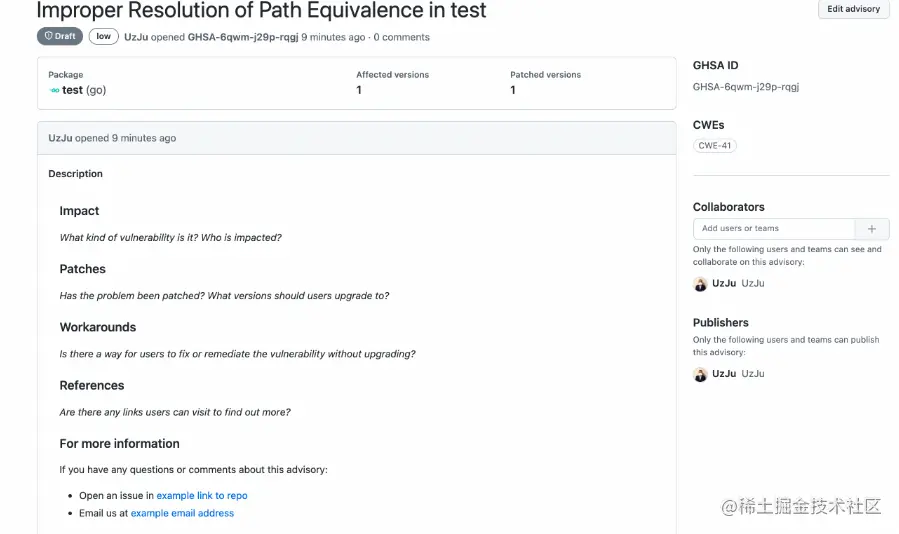Click the shield icon in Draft badge
899x534 pixels.
(x=47, y=37)
